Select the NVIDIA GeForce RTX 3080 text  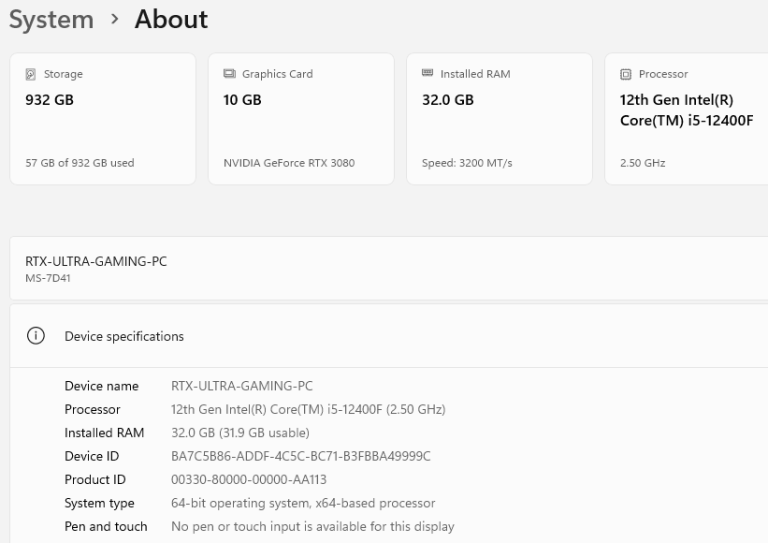[288, 163]
